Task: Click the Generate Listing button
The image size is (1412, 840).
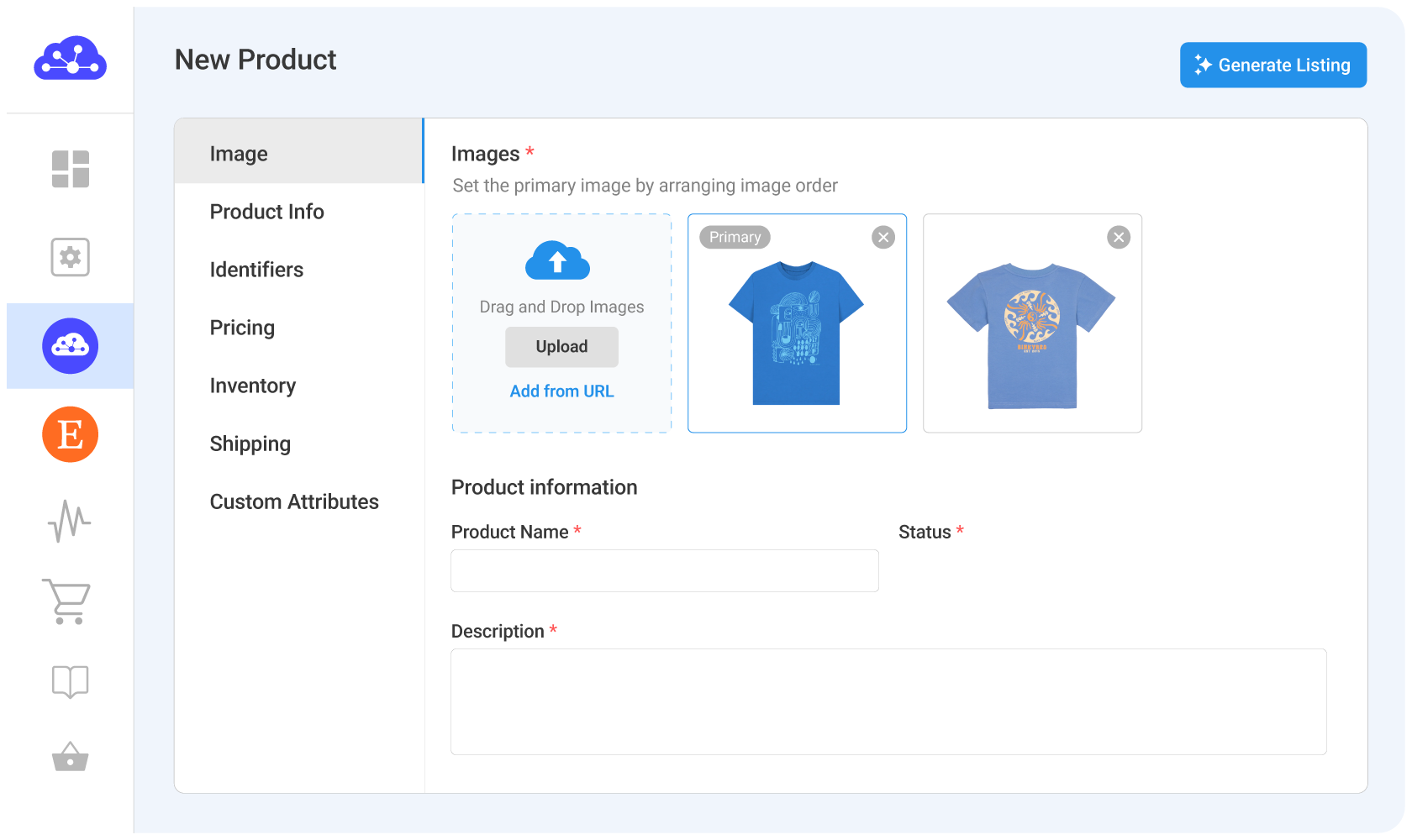Action: pyautogui.click(x=1272, y=66)
